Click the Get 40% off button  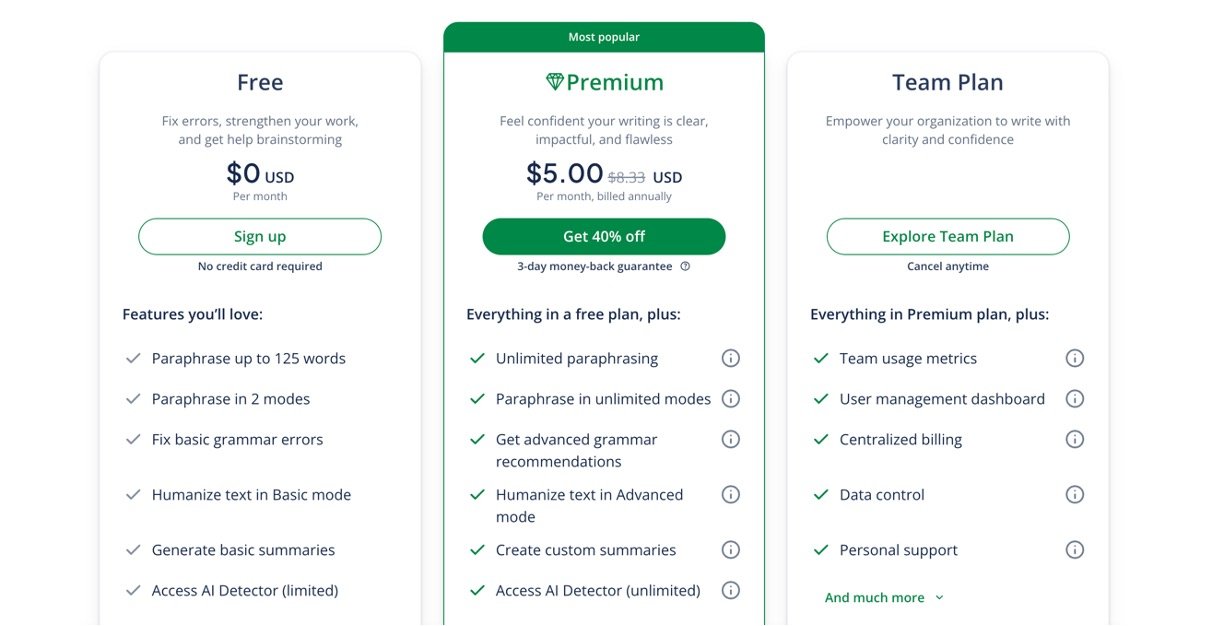604,237
